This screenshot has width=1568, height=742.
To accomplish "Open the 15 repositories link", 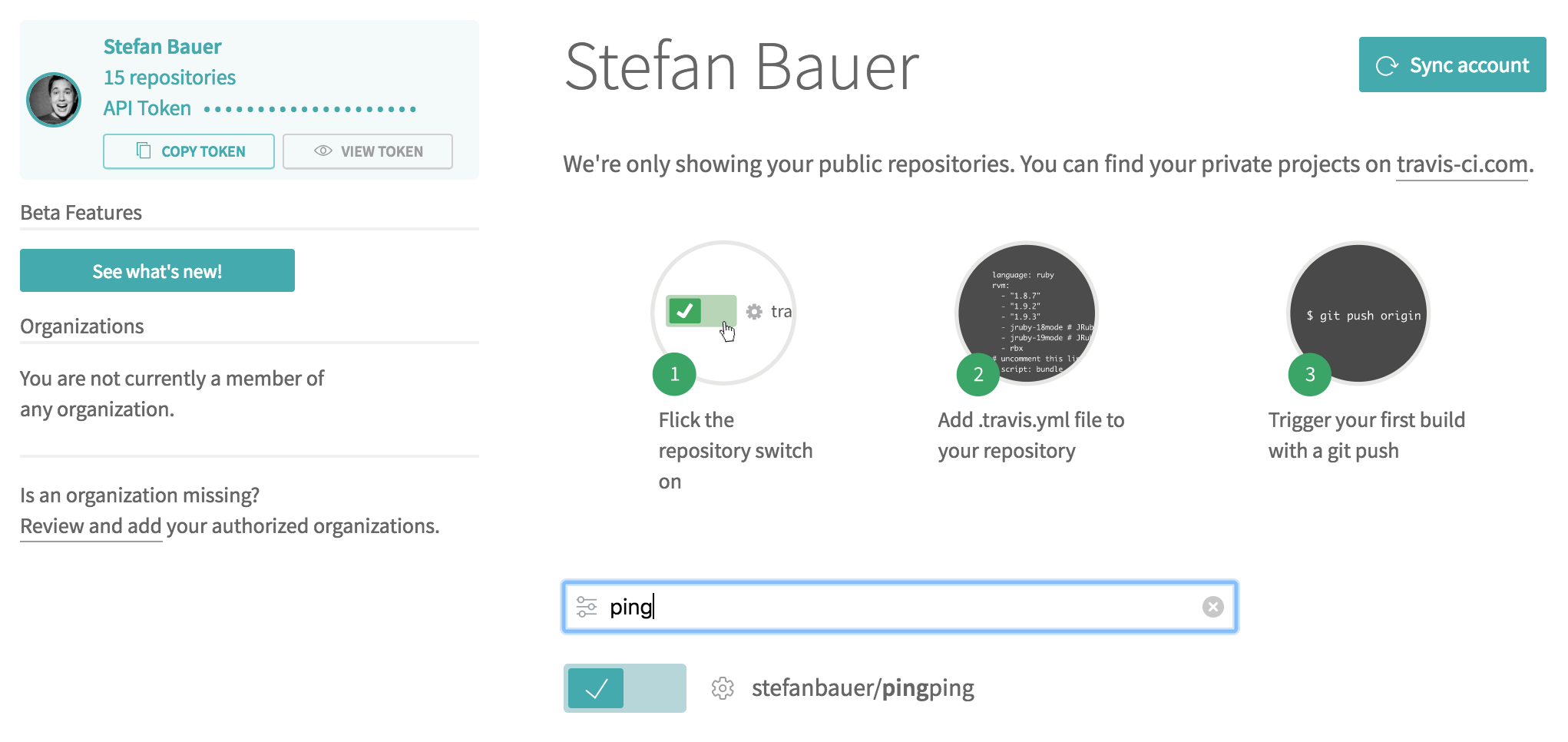I will tap(170, 78).
